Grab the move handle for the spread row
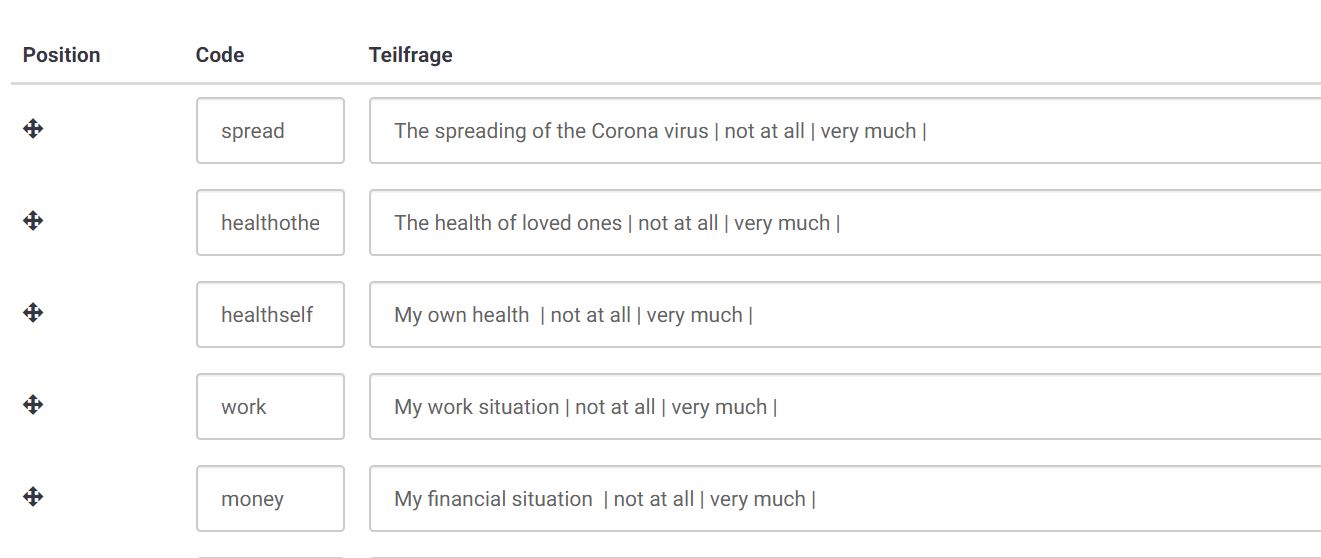The height and width of the screenshot is (558, 1321). pyautogui.click(x=33, y=128)
